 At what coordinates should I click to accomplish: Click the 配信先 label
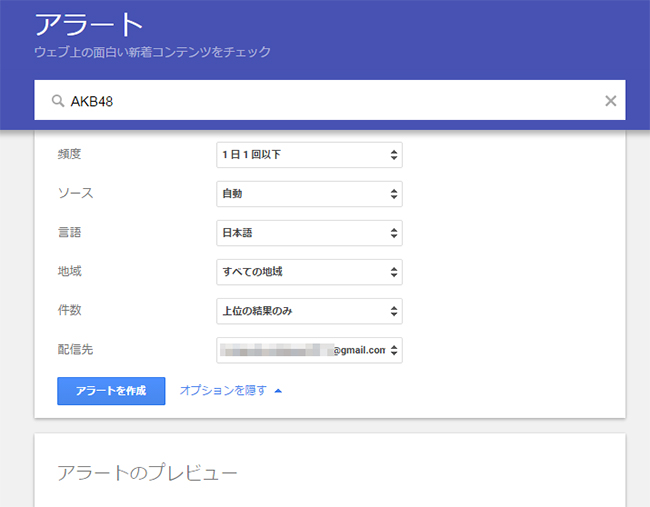click(x=75, y=349)
